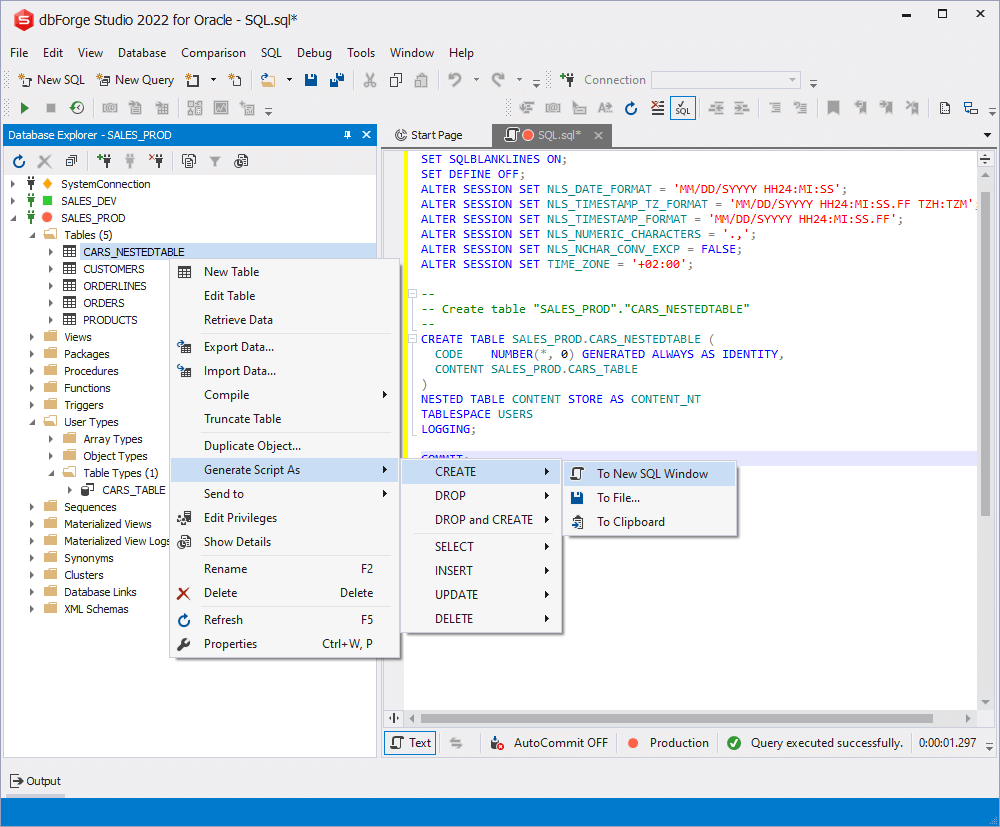Click the Production status indicator
1000x827 pixels.
pos(669,743)
